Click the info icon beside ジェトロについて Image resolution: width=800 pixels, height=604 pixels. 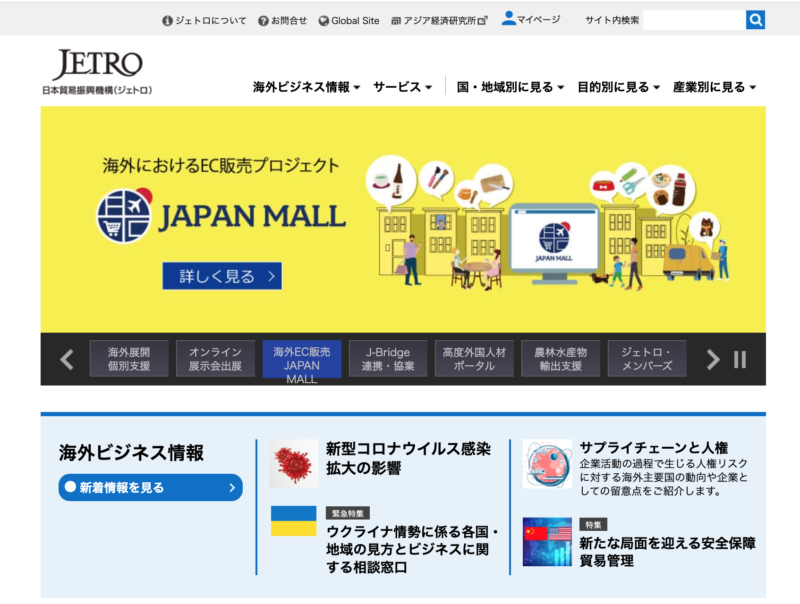[x=167, y=21]
